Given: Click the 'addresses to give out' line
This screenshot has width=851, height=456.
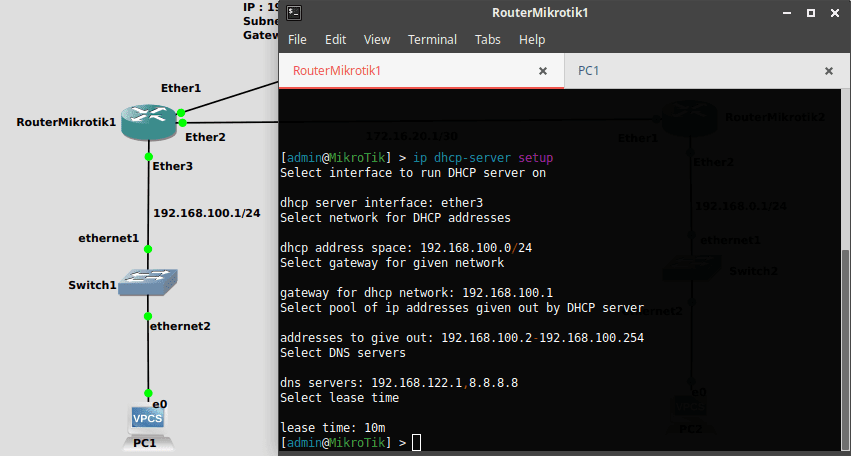Looking at the screenshot, I should click(462, 338).
